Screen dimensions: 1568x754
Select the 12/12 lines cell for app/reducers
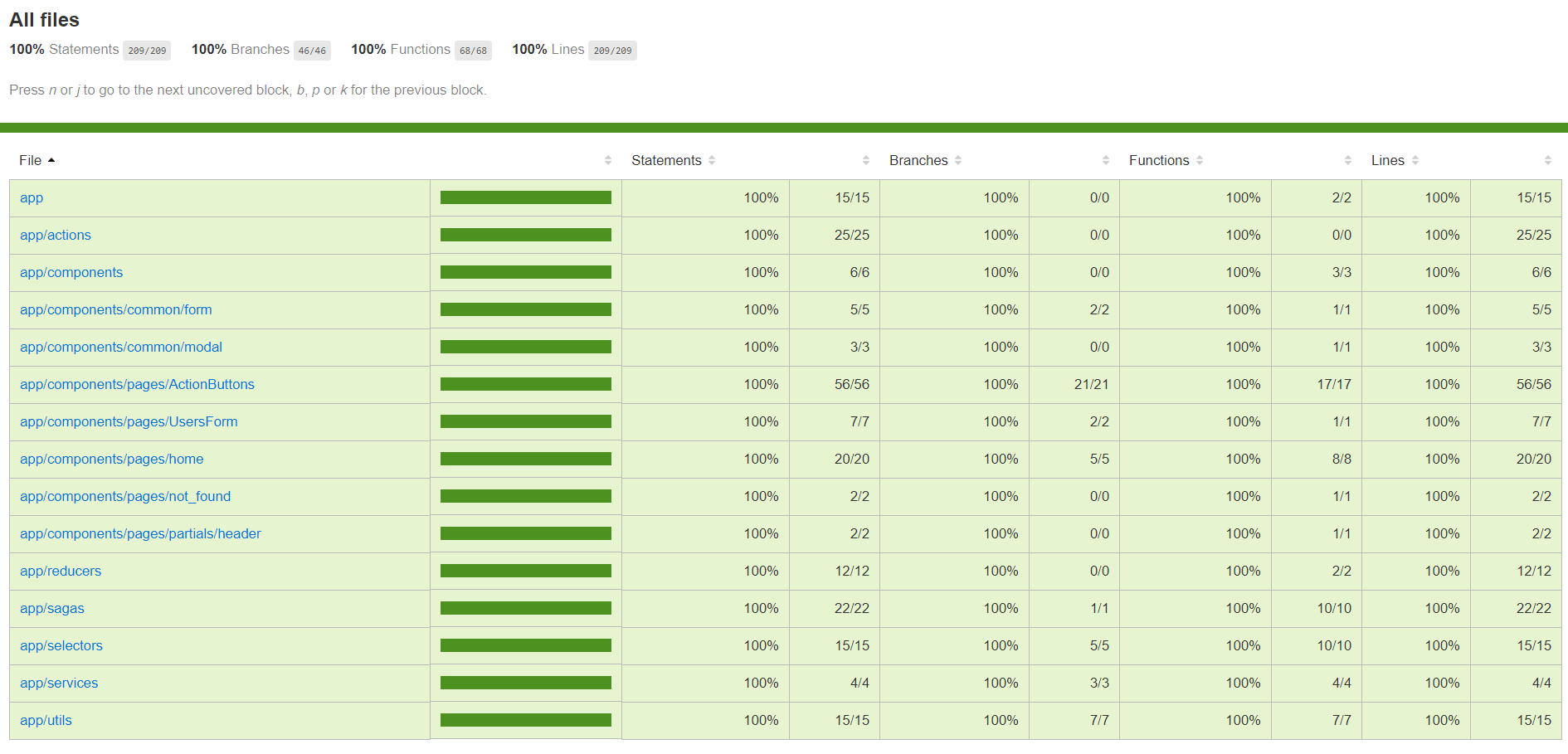[x=1516, y=572]
